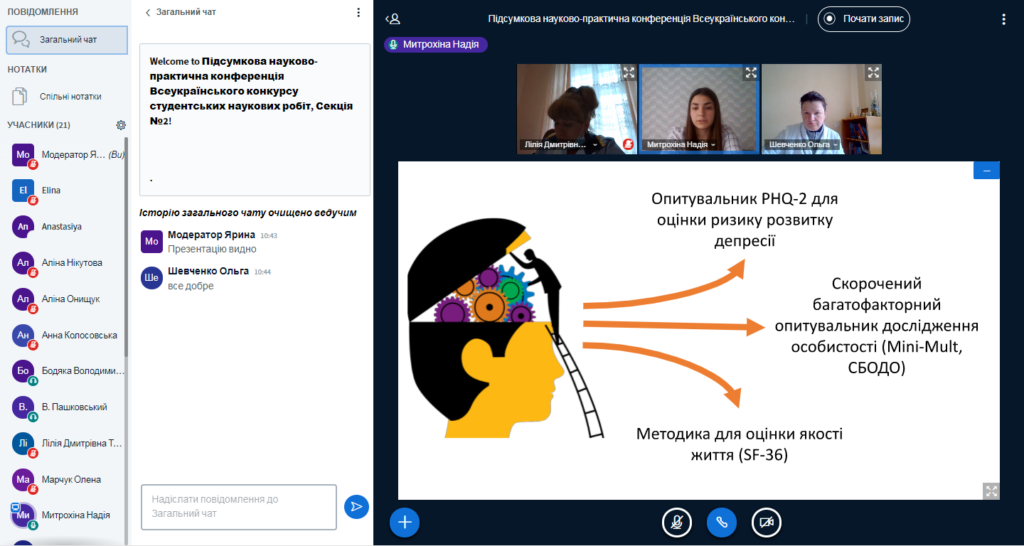This screenshot has height=546, width=1024.
Task: Select Загальний чат in the sidebar
Action: (x=66, y=39)
